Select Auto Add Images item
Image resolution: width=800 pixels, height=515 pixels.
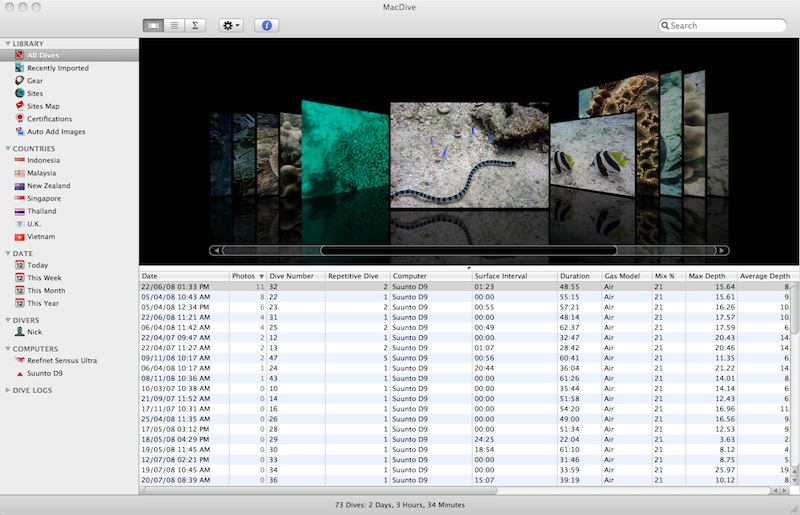[x=55, y=131]
